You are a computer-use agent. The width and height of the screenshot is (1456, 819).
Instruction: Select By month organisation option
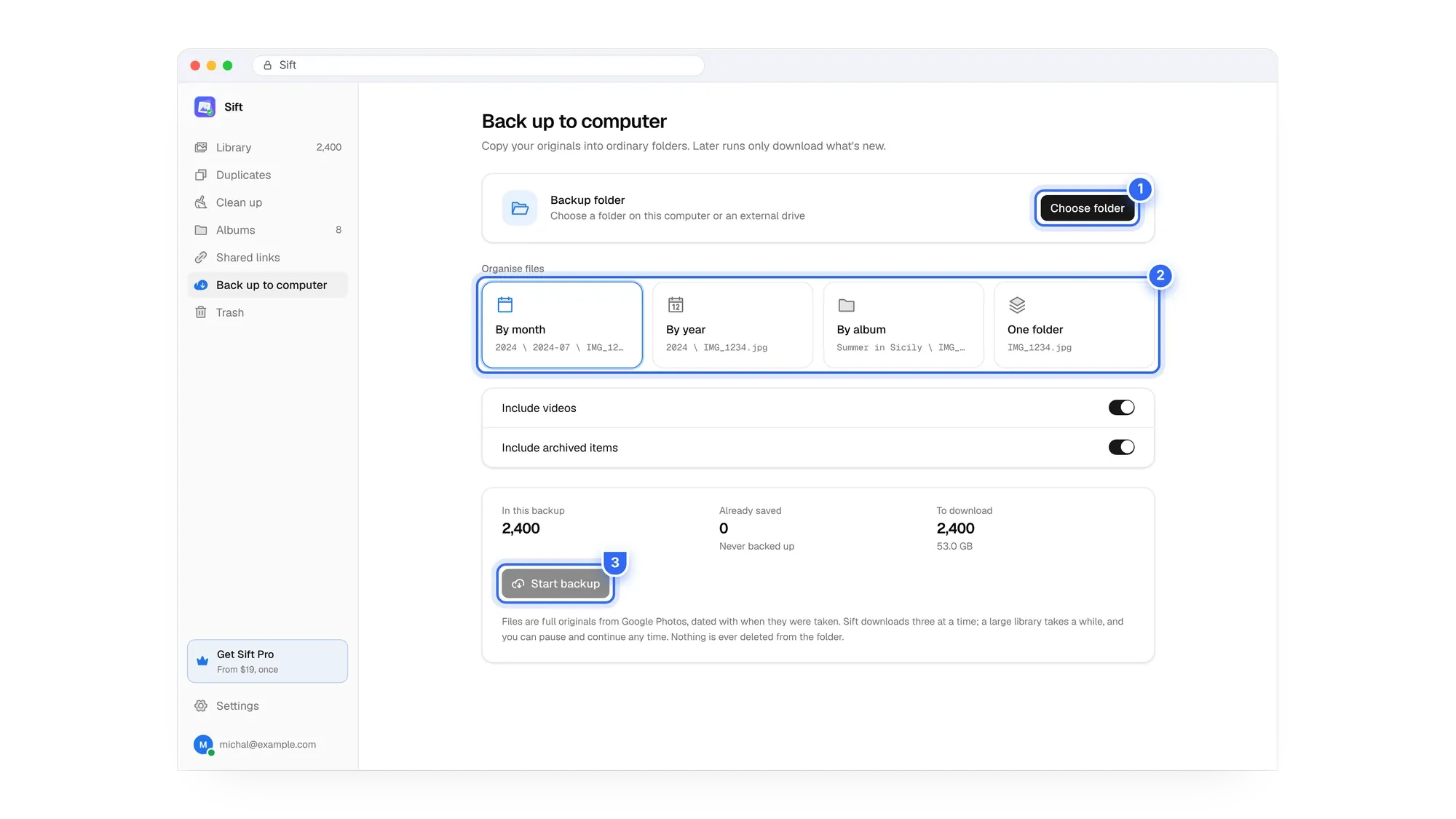[x=562, y=325]
